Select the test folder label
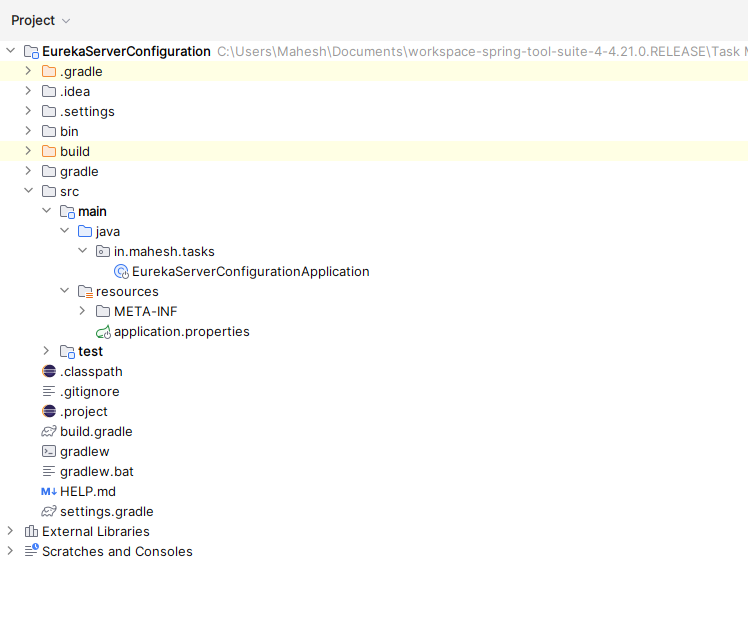The height and width of the screenshot is (623, 748). (91, 352)
